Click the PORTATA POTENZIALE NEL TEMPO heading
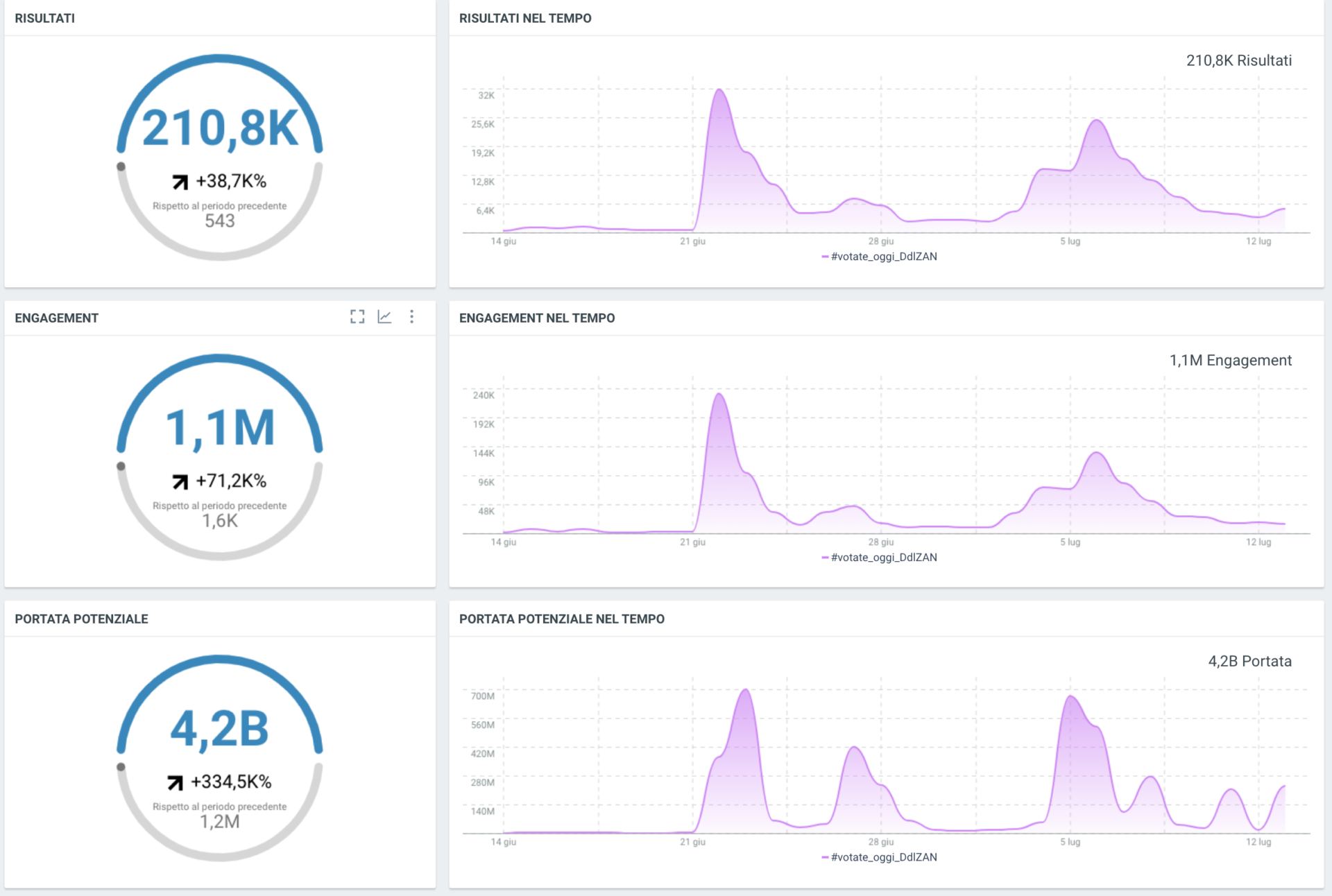 pos(562,619)
